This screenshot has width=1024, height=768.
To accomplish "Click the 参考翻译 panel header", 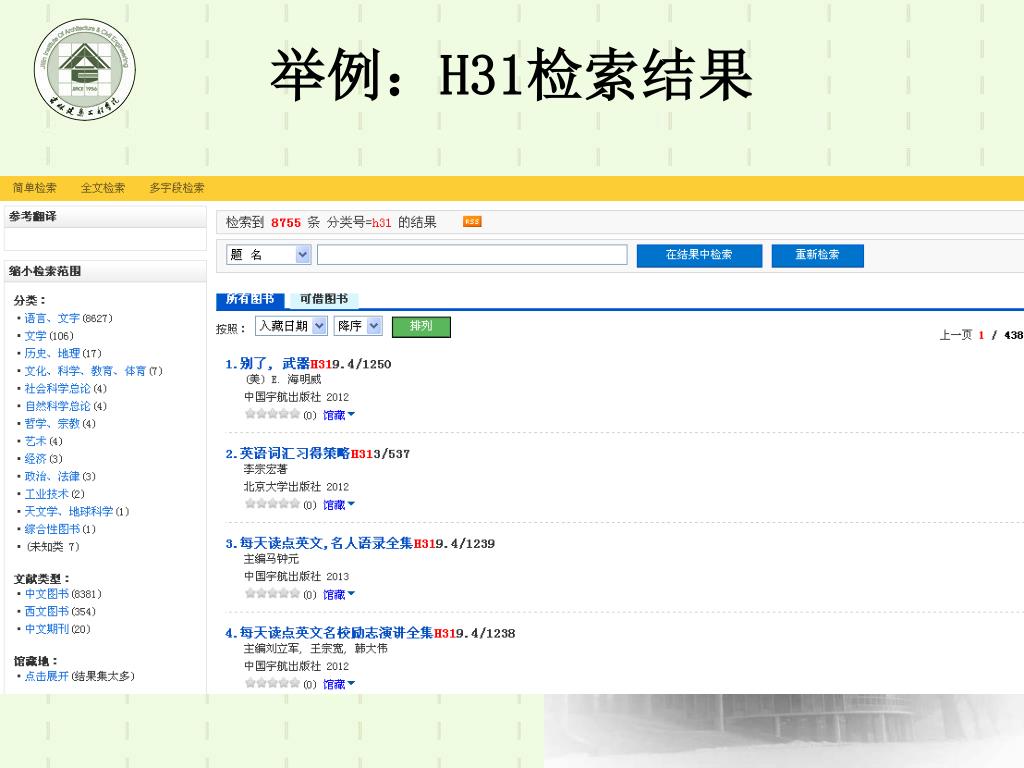I will click(105, 217).
